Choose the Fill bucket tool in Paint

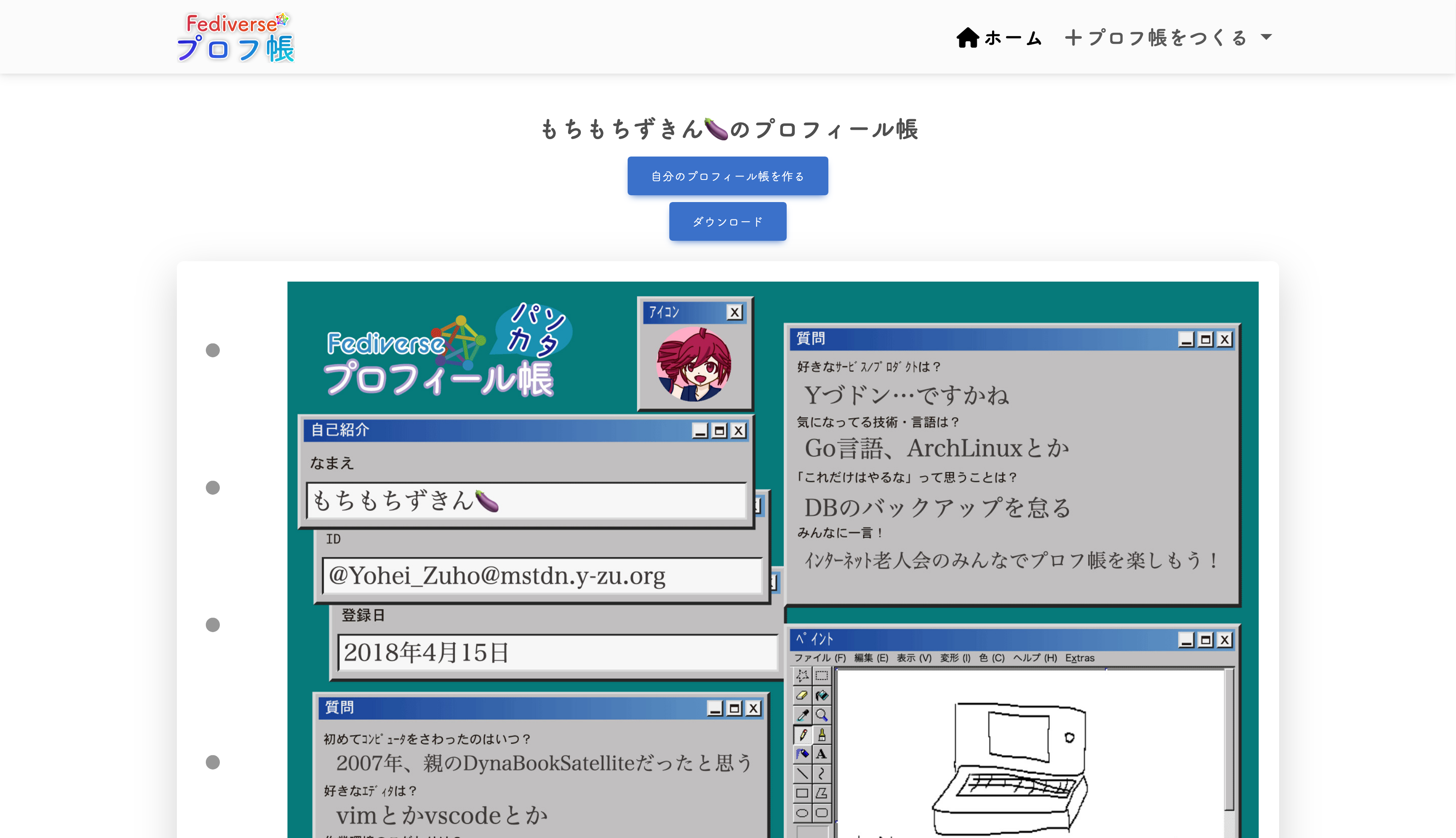pyautogui.click(x=822, y=695)
